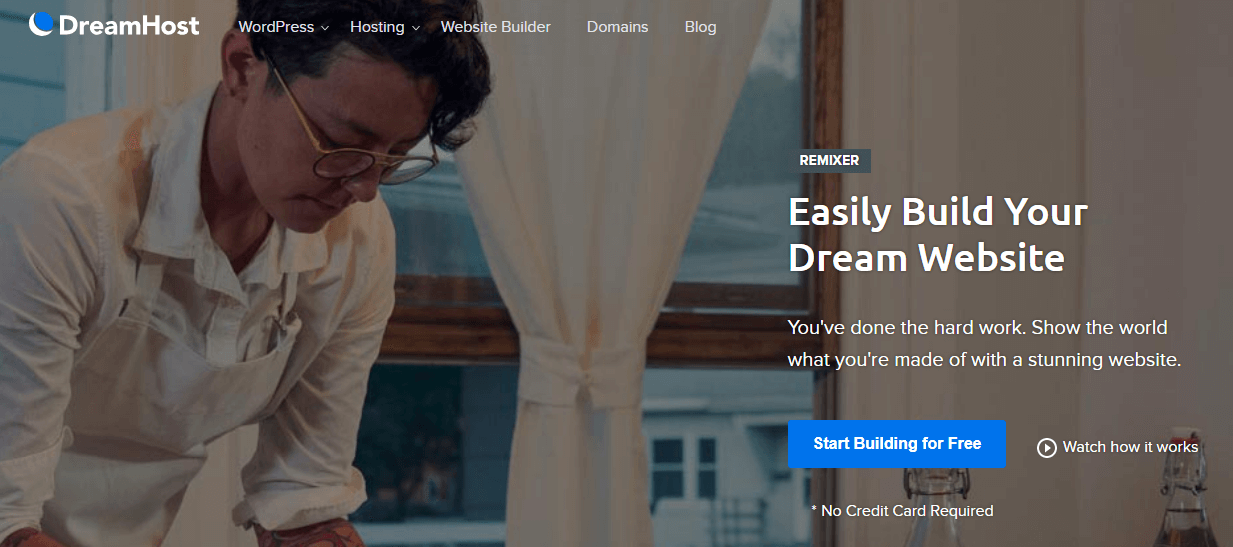Click the Easily Build Your Dream Website headline
This screenshot has width=1233, height=547.
coord(938,235)
